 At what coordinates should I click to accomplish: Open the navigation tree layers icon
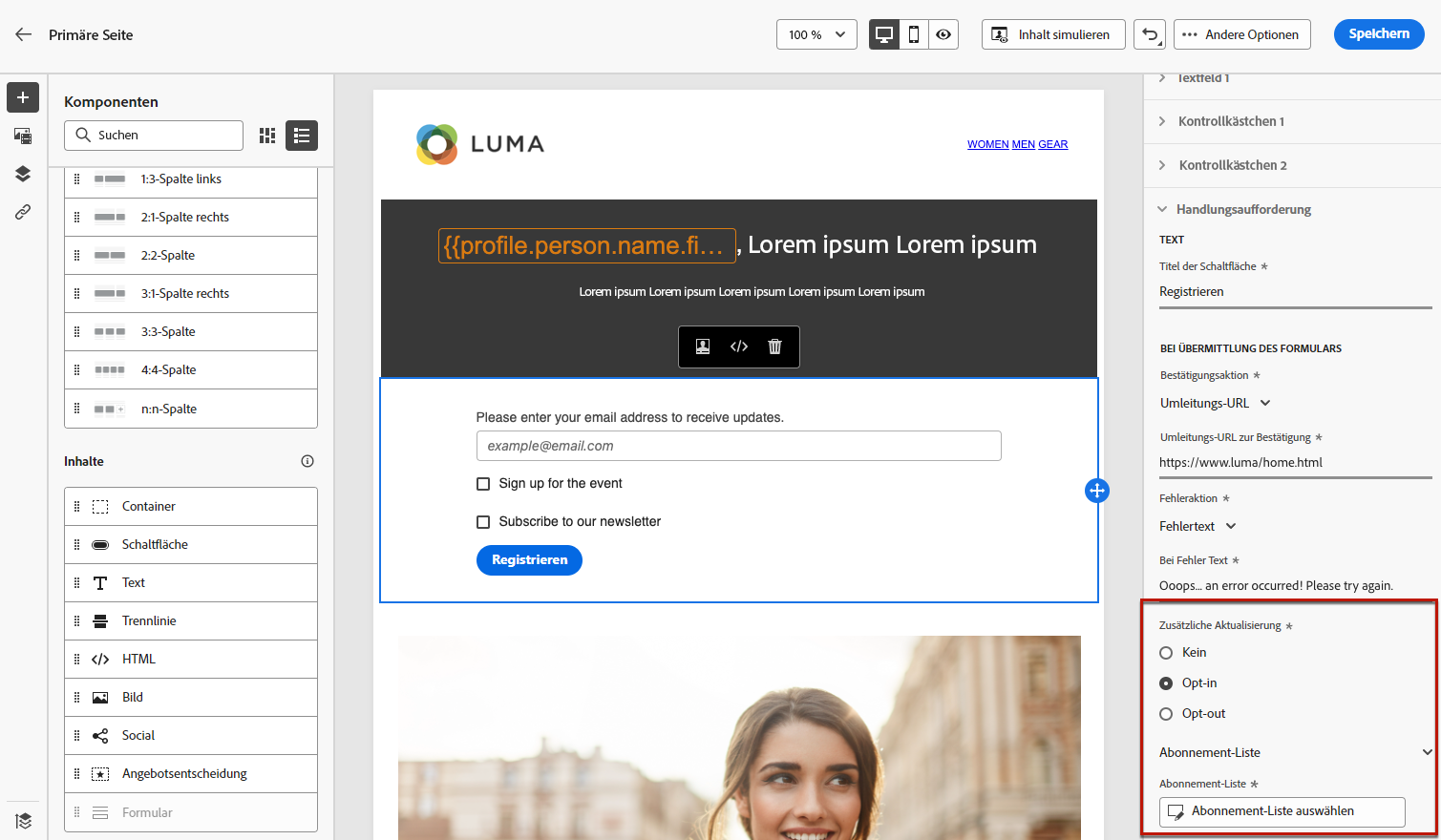[23, 174]
